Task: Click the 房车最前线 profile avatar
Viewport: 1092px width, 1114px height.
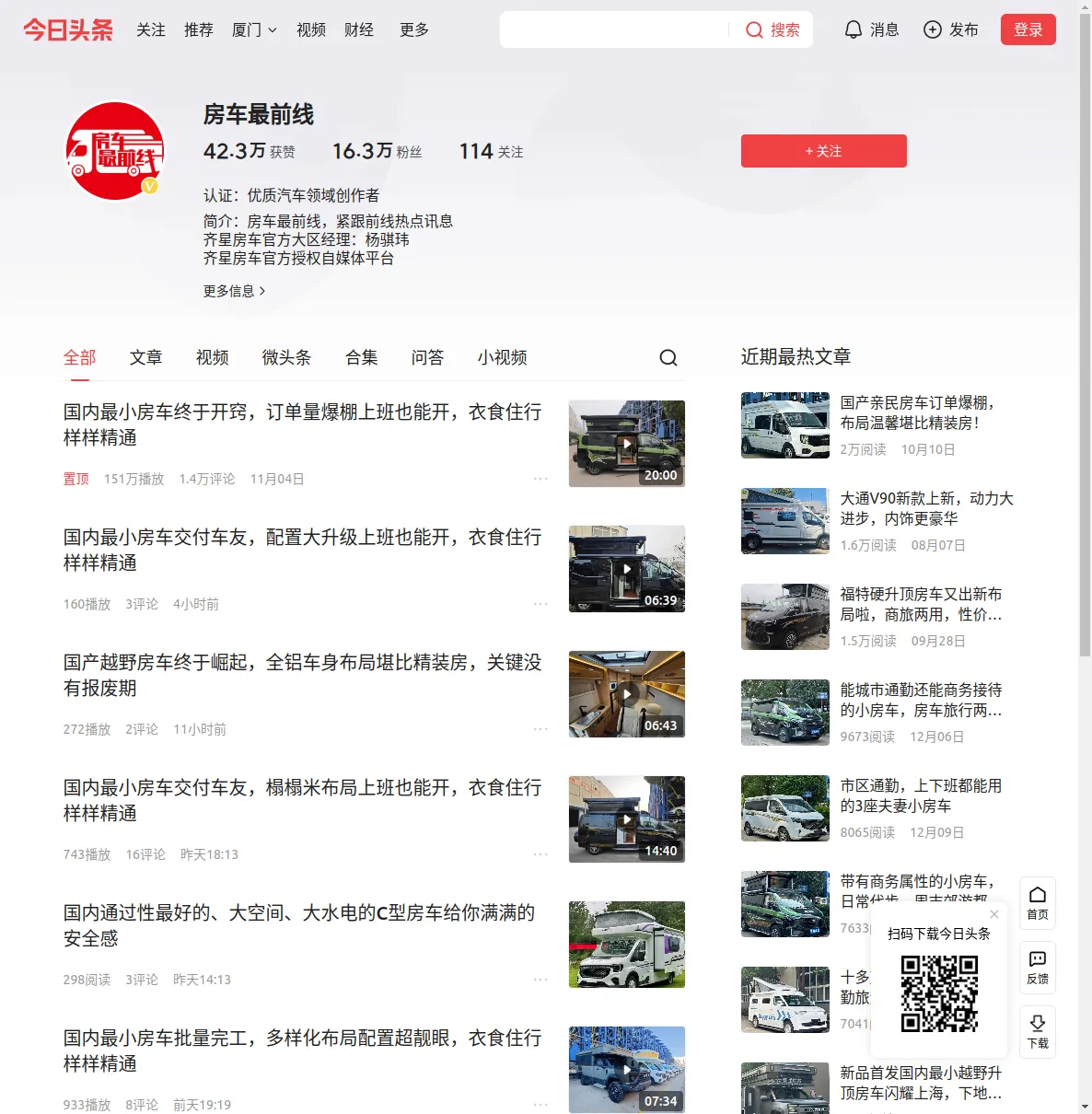Action: (115, 151)
